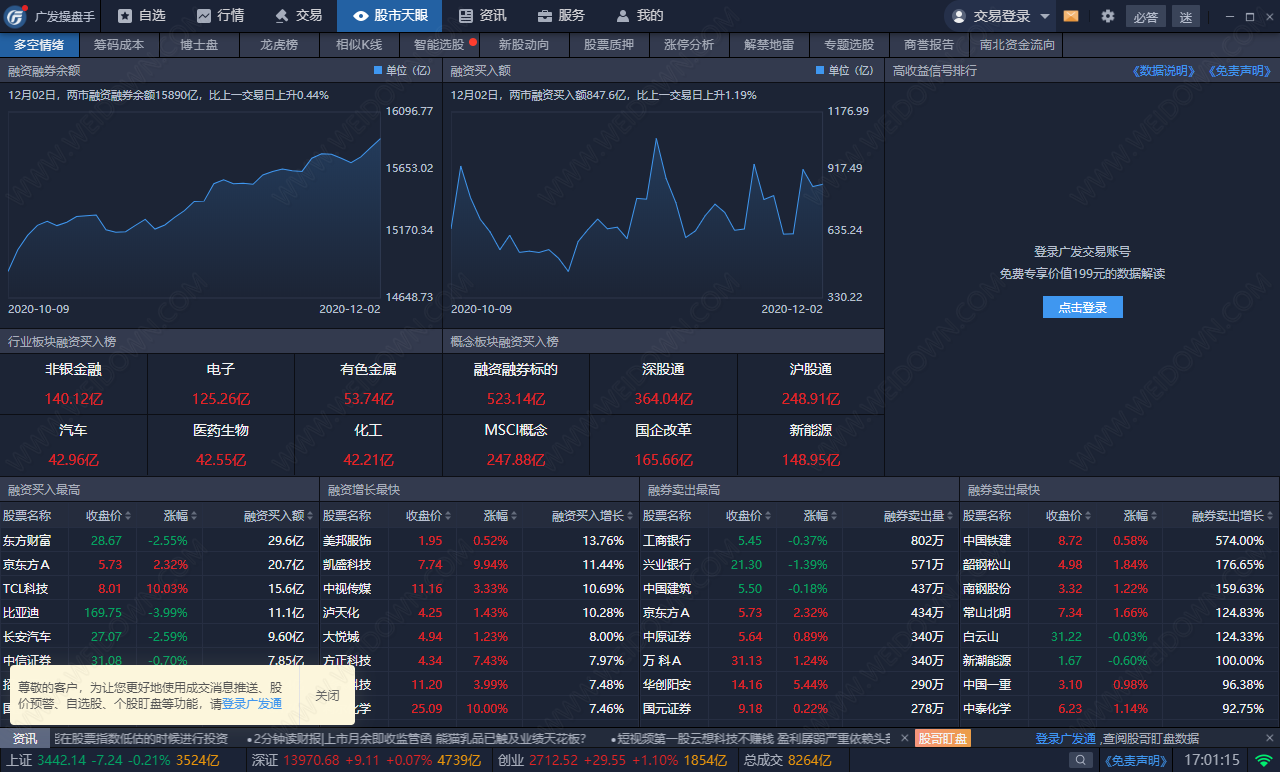Sort by 融资买入增长 column

point(594,516)
